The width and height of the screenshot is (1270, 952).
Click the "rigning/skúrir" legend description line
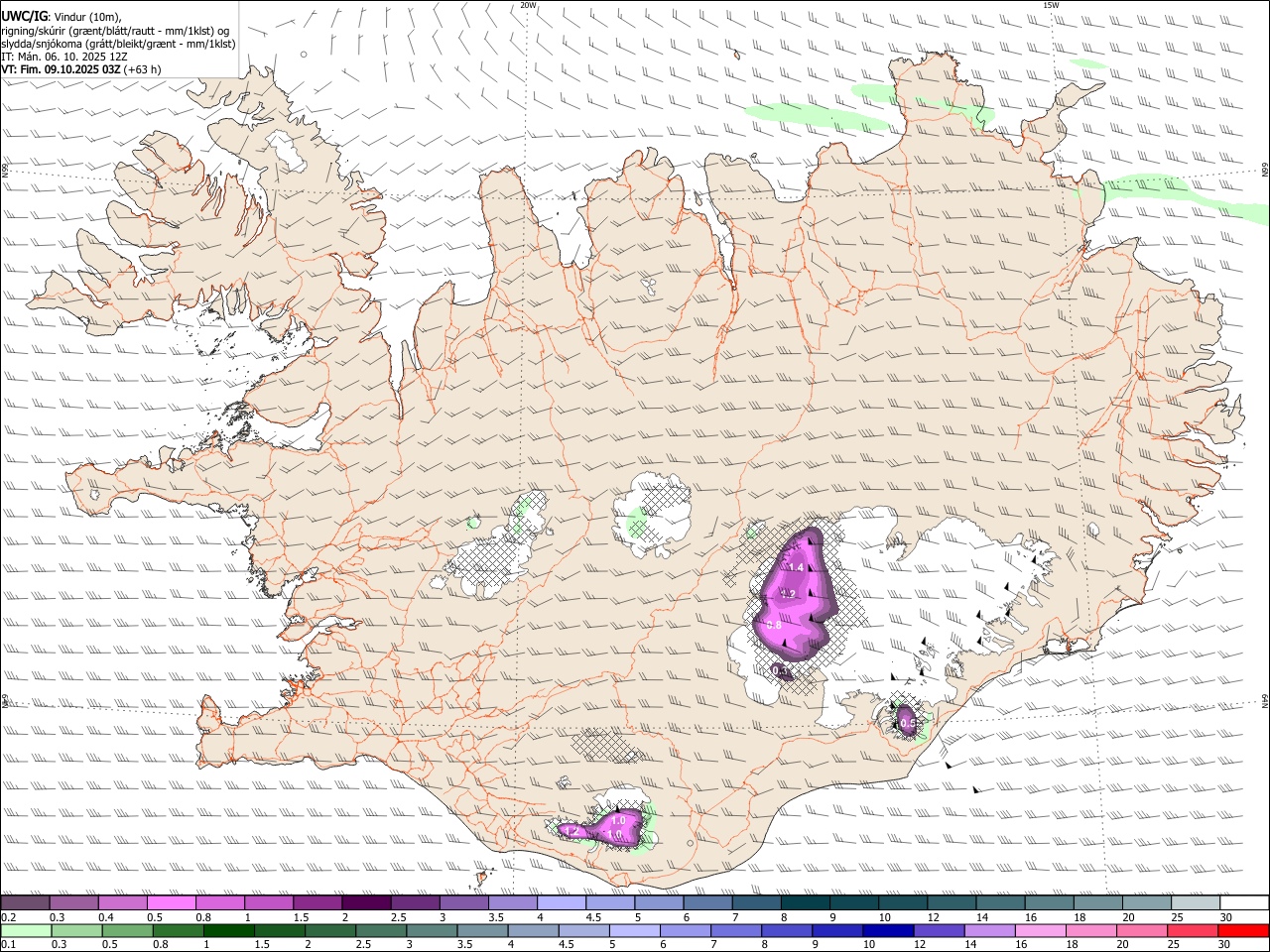[115, 31]
